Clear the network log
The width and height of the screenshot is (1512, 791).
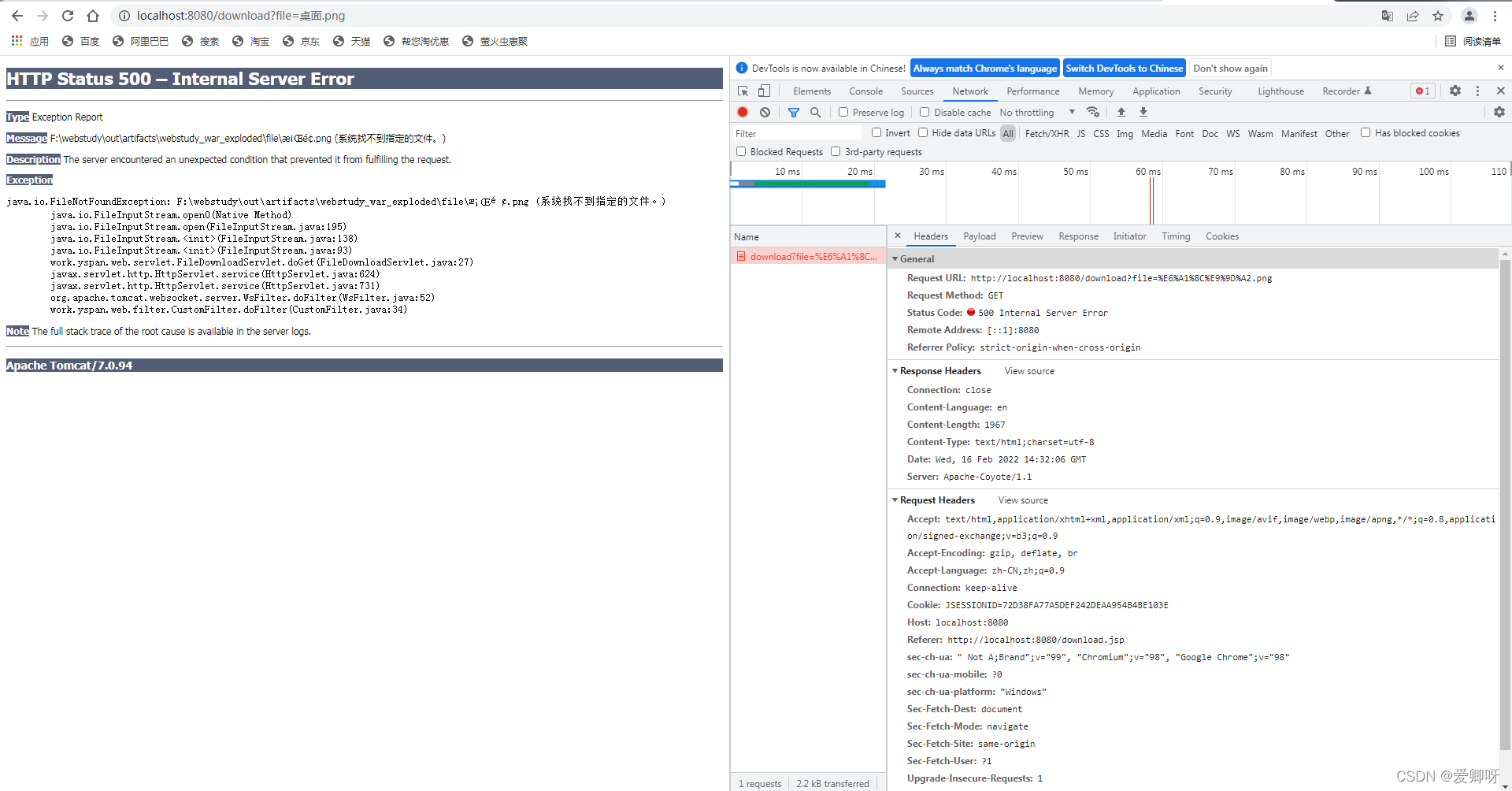click(x=765, y=113)
